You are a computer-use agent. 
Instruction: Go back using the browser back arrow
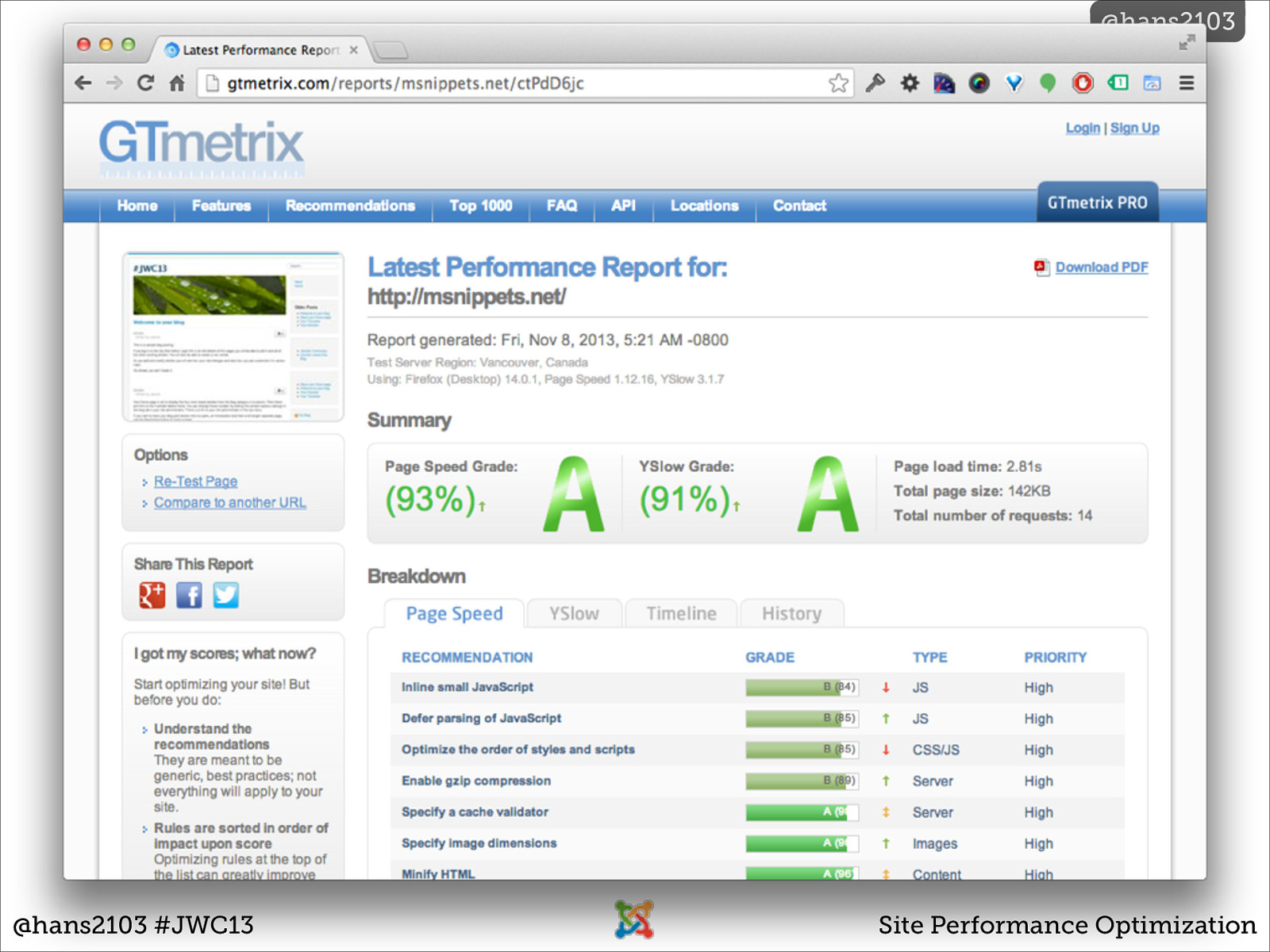(83, 83)
